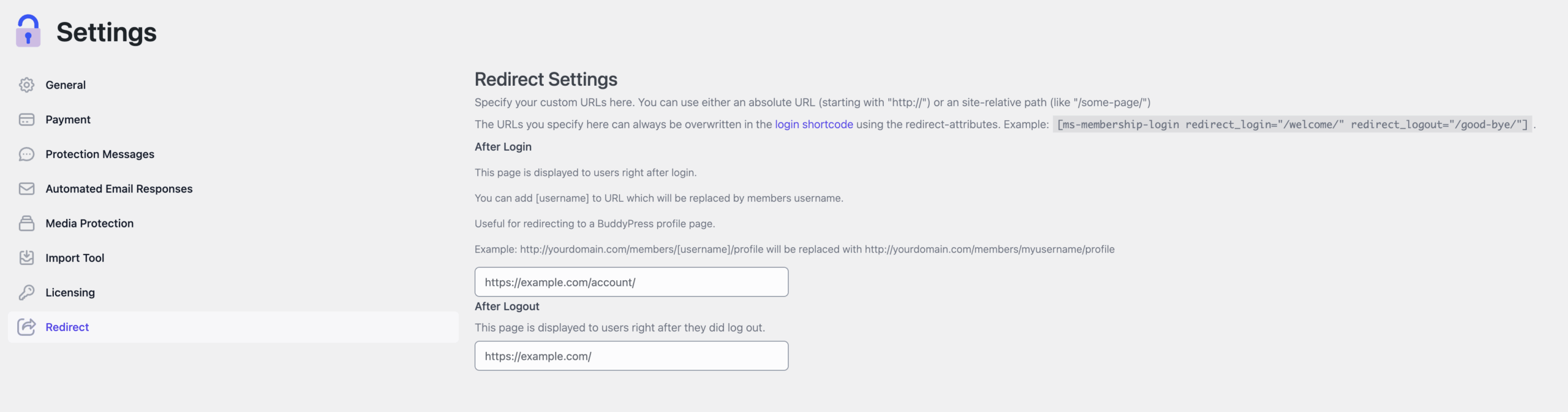
Task: Open the General settings section
Action: pos(66,85)
